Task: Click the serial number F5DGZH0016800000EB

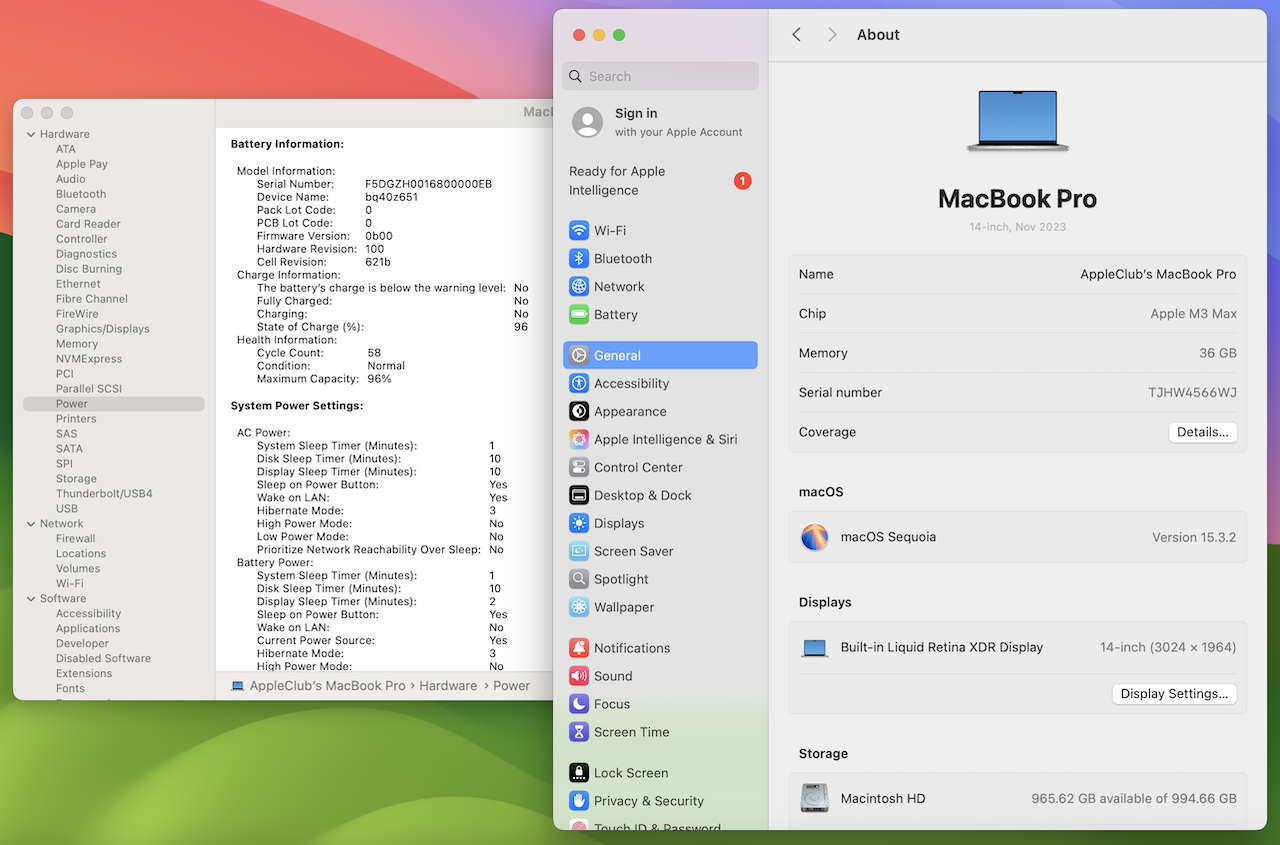Action: point(428,184)
